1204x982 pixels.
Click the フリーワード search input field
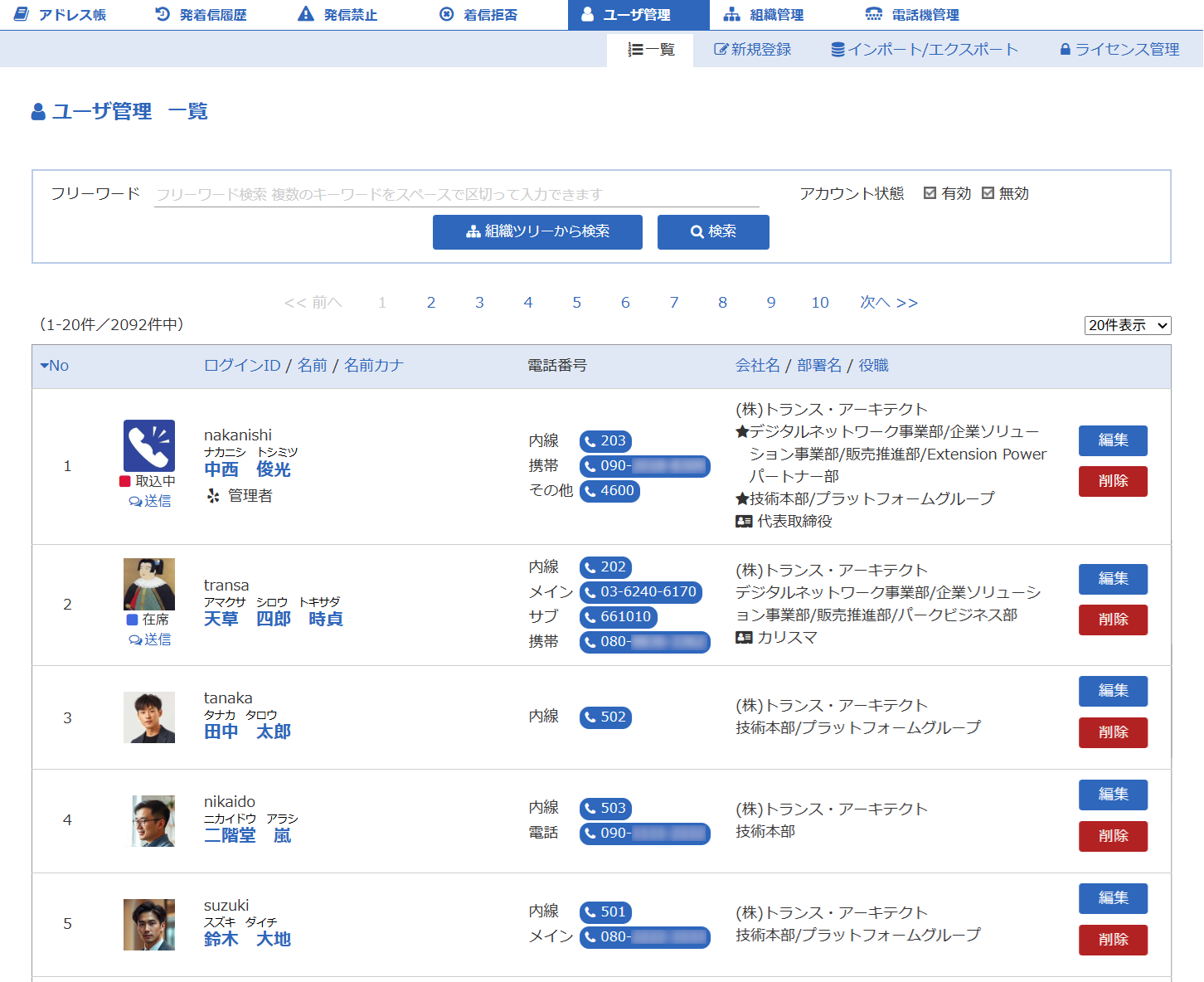click(456, 194)
